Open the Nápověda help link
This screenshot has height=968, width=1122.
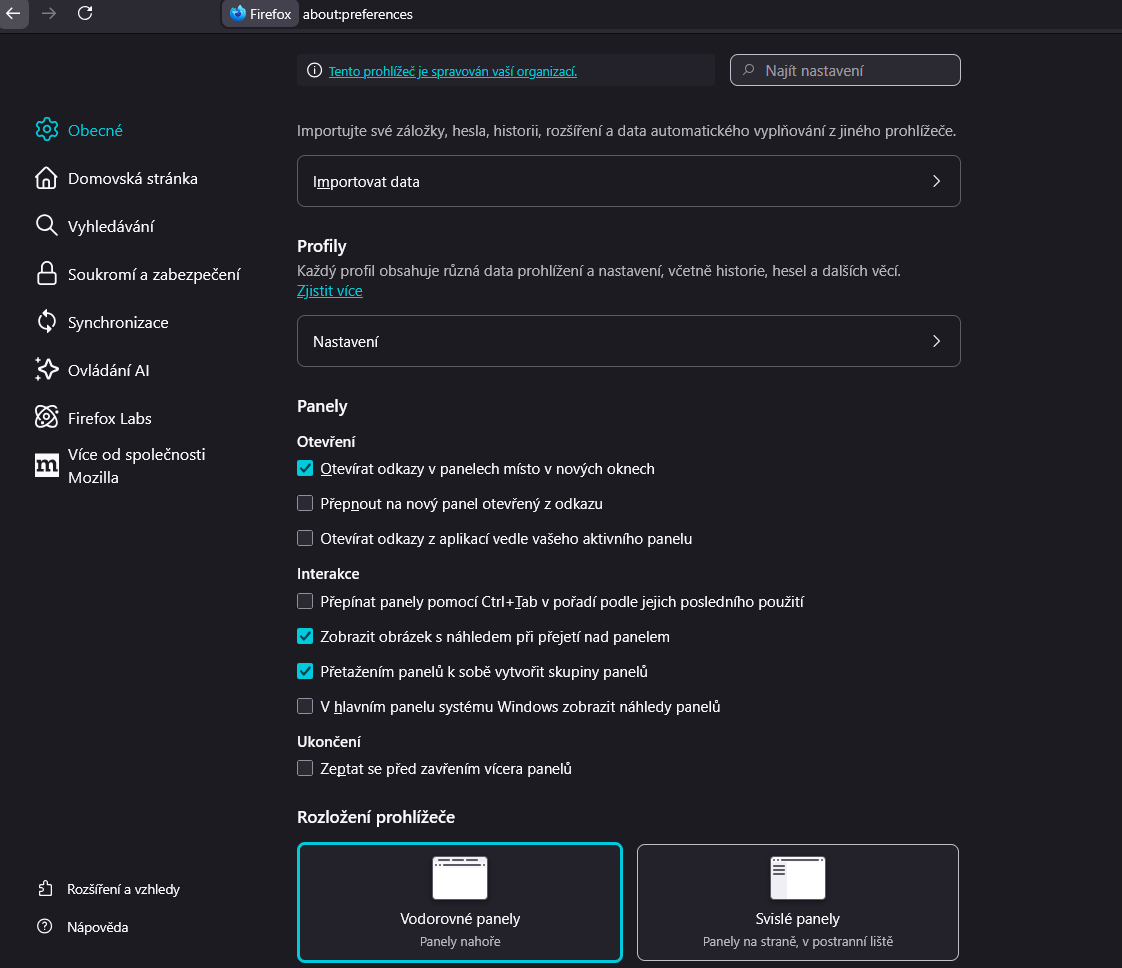pyautogui.click(x=97, y=927)
